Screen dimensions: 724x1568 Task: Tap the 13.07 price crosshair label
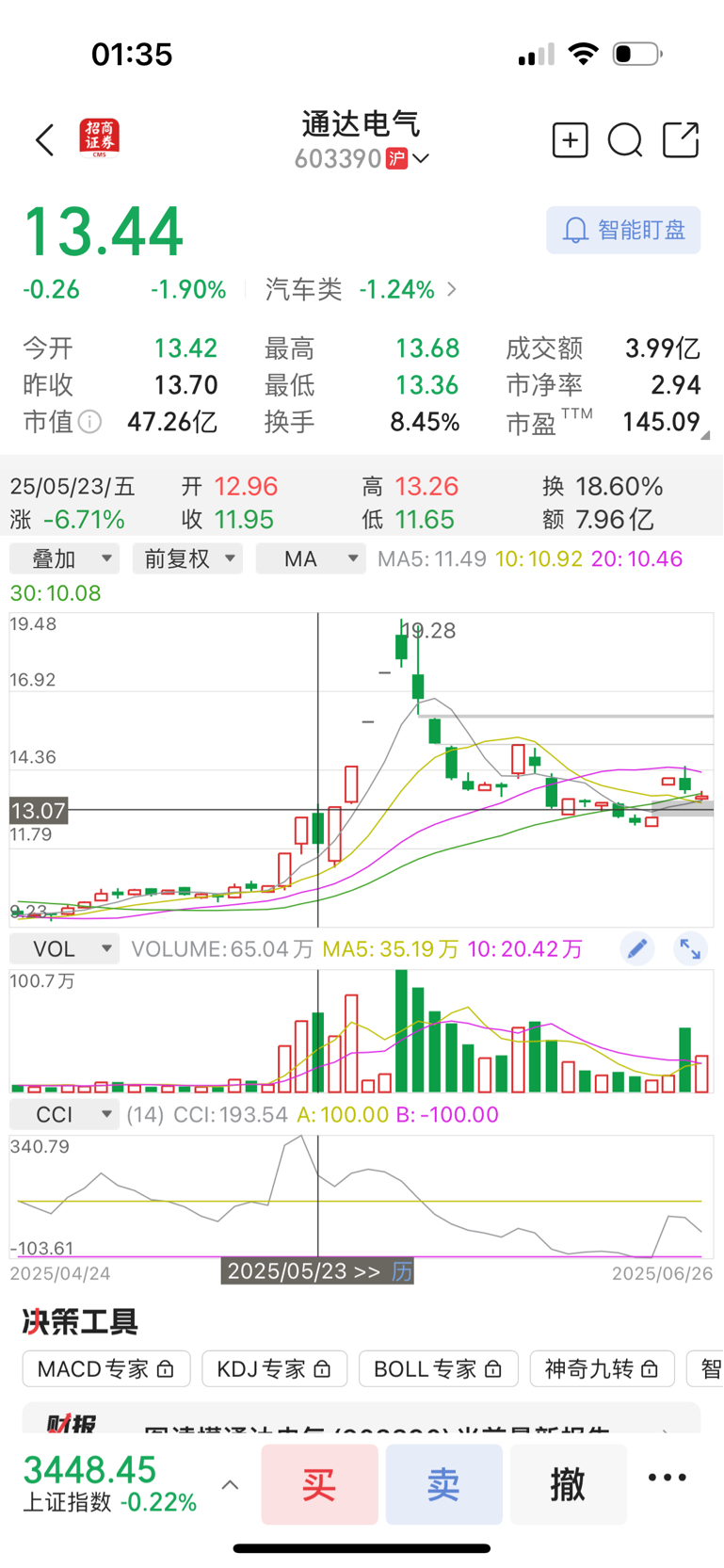(39, 810)
